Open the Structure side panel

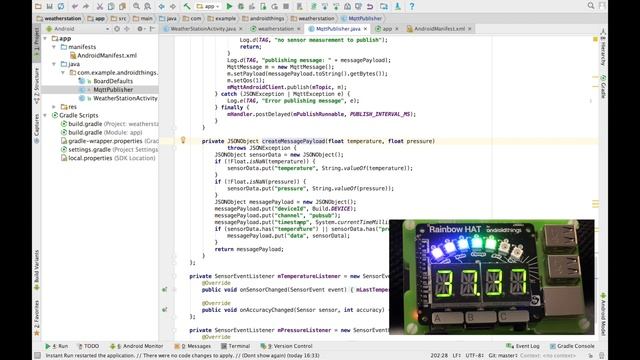tap(36, 85)
